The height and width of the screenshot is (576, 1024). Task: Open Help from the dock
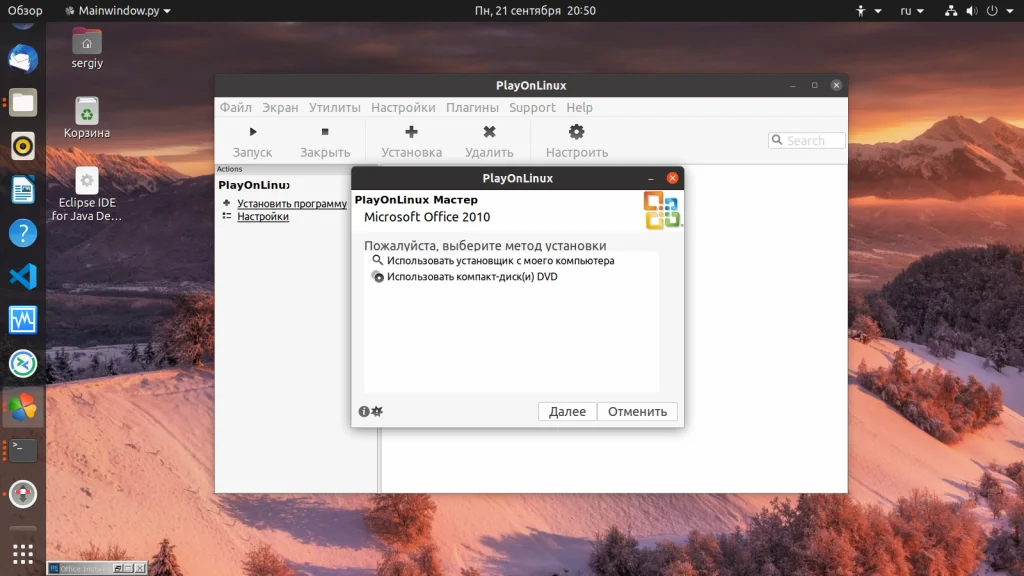[23, 233]
